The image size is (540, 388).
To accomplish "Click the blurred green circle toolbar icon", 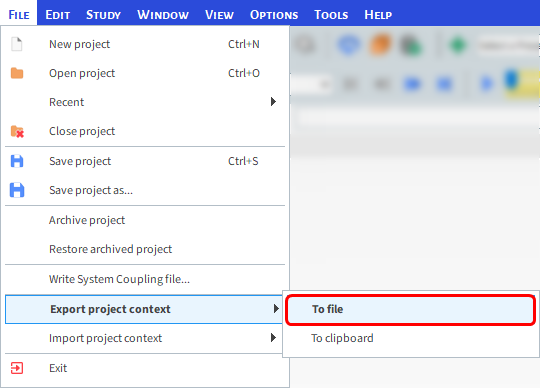I will click(x=458, y=45).
